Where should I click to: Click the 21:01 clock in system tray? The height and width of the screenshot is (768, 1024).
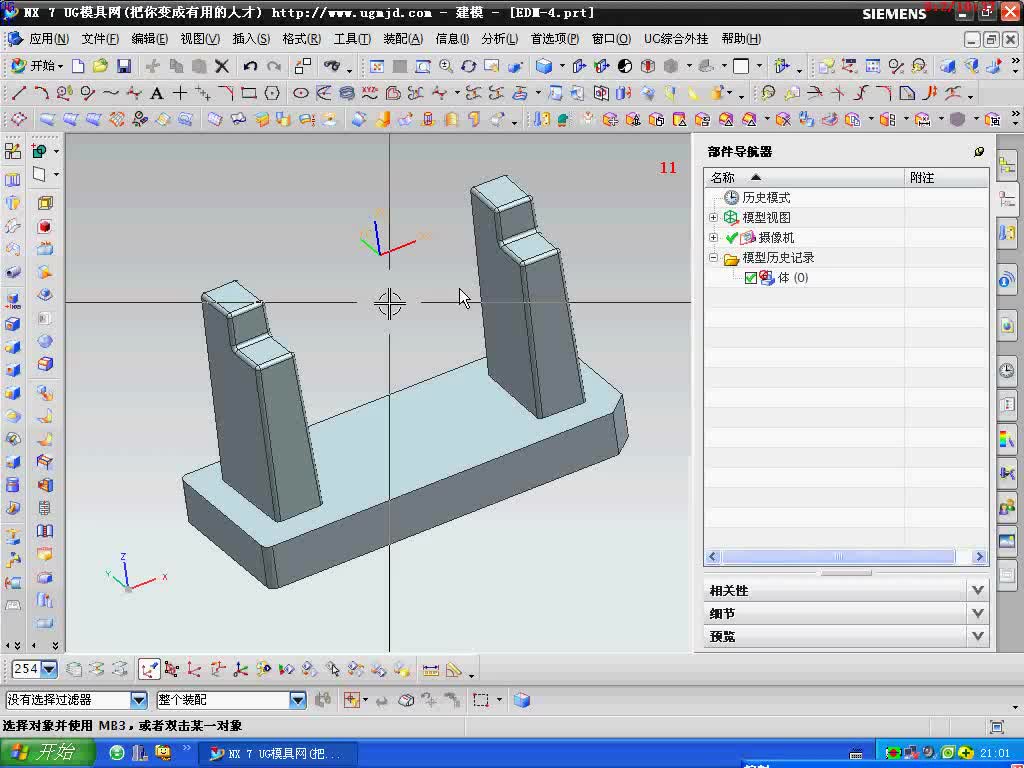point(995,754)
